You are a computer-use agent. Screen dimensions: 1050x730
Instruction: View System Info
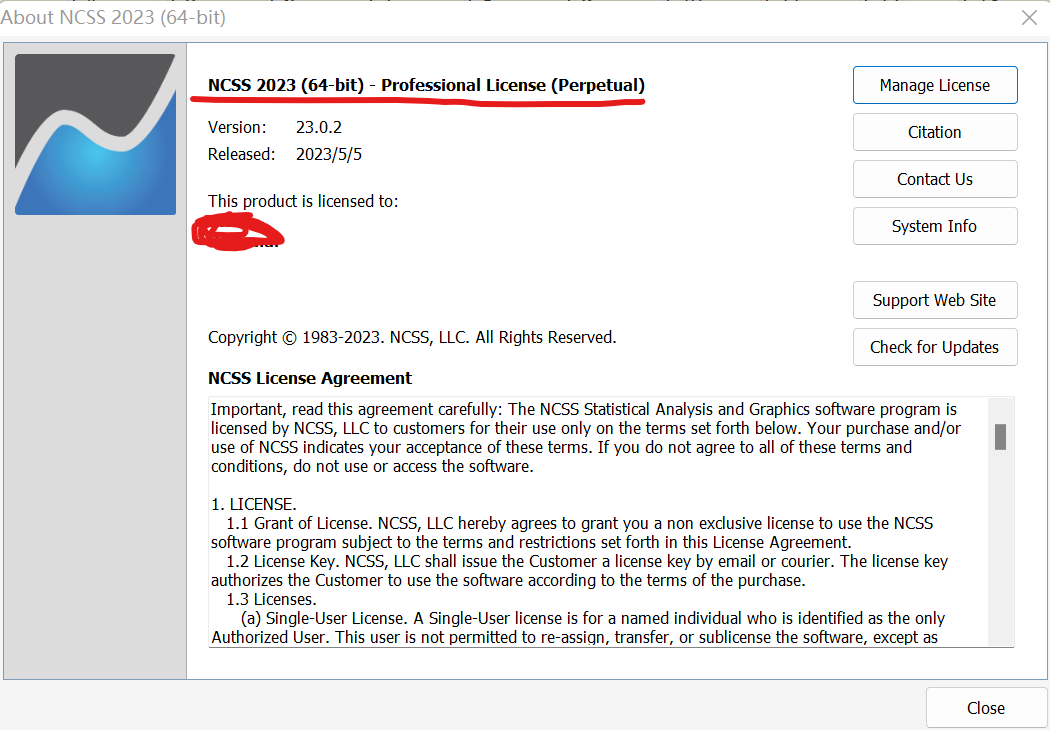(x=935, y=226)
